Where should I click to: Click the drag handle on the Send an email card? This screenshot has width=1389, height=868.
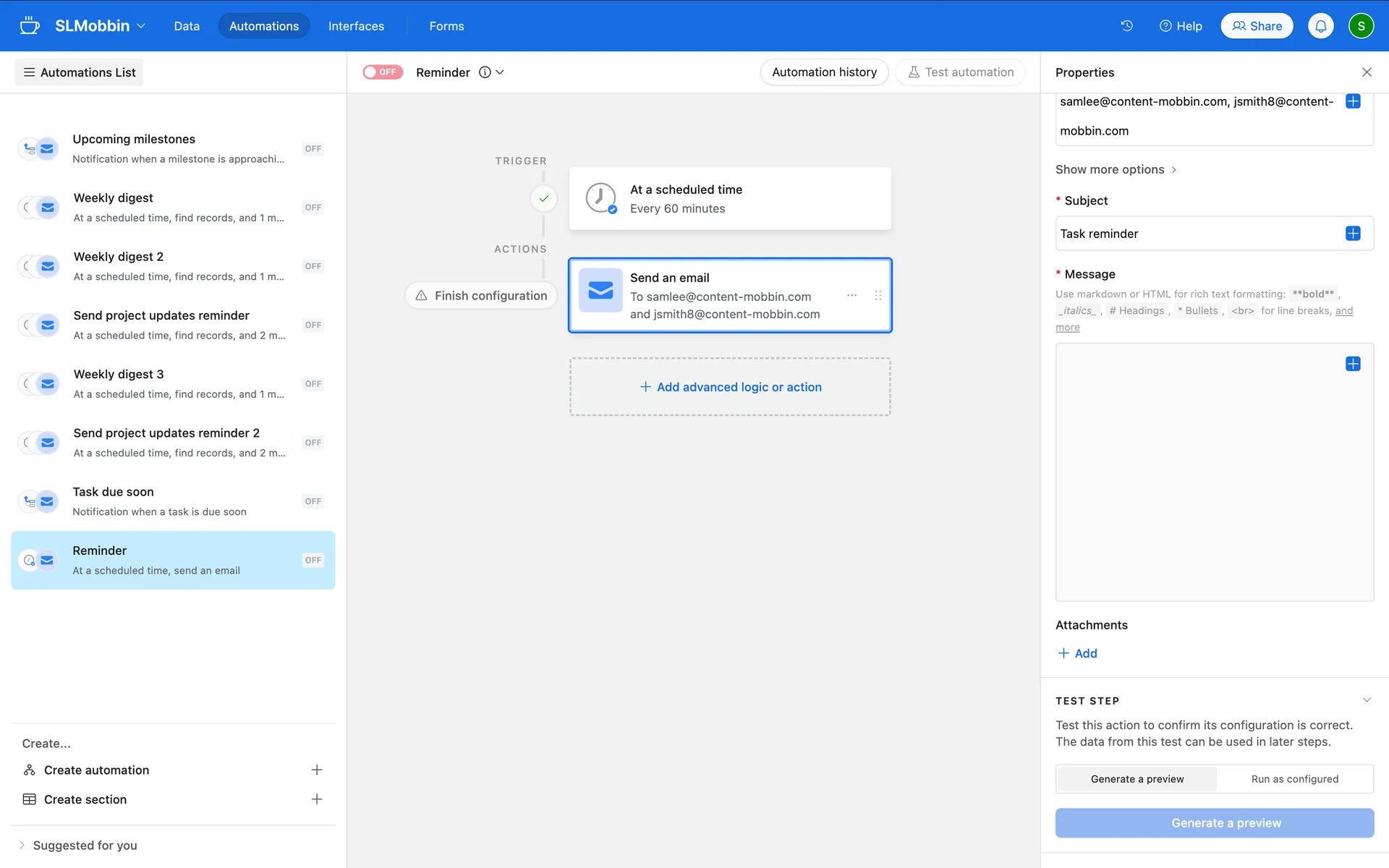[878, 295]
